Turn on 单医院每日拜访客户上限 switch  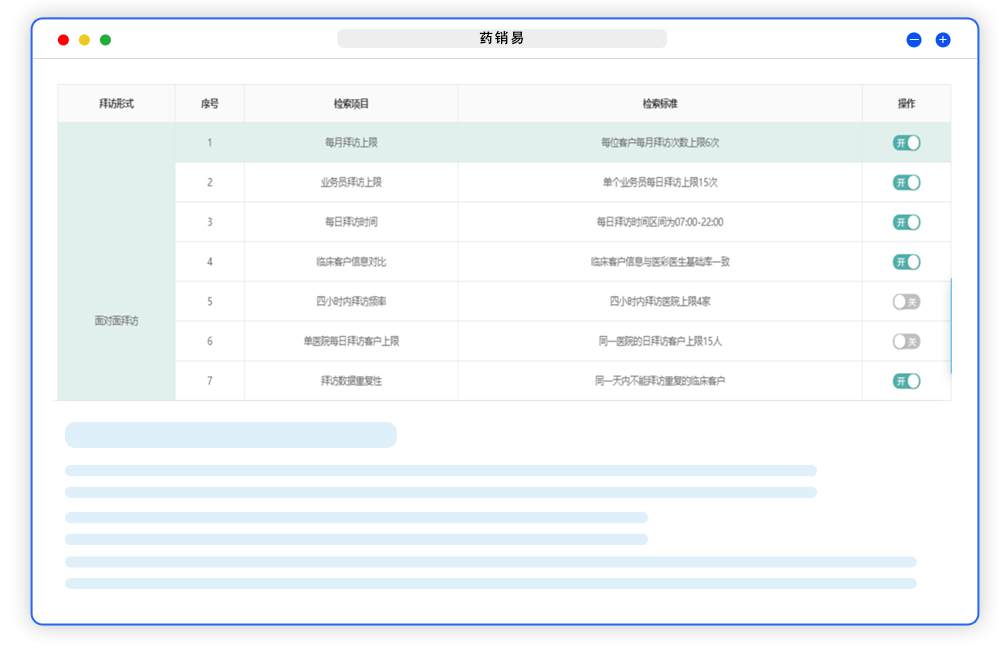906,341
